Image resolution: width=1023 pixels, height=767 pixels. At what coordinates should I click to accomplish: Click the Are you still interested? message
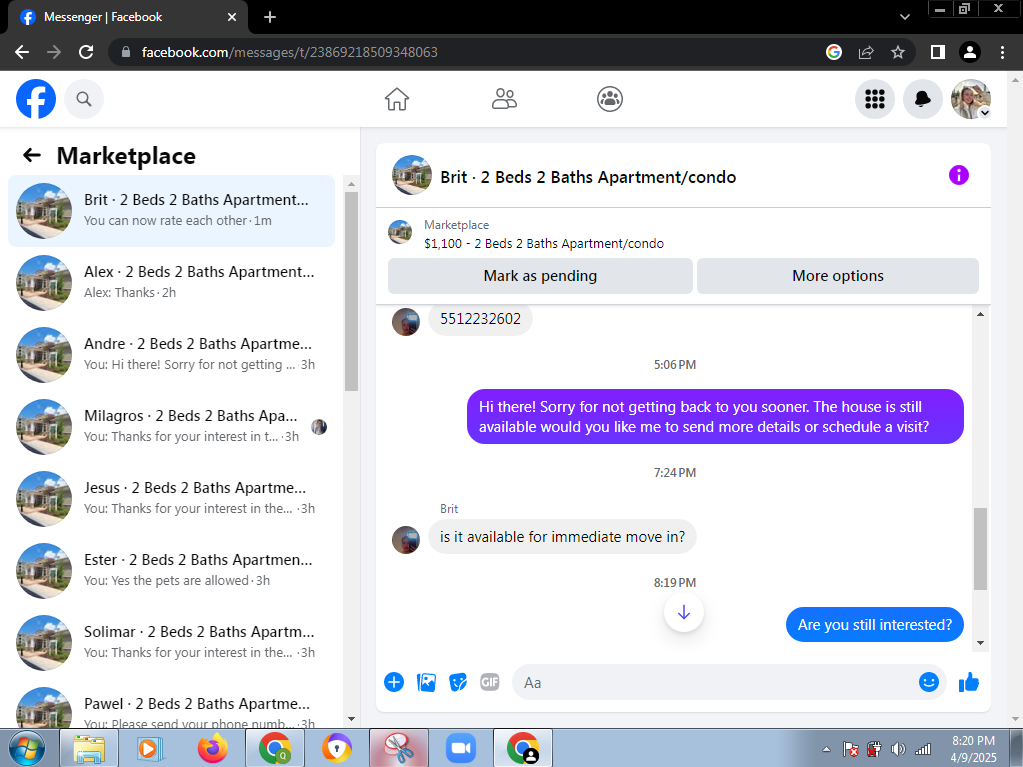[874, 625]
